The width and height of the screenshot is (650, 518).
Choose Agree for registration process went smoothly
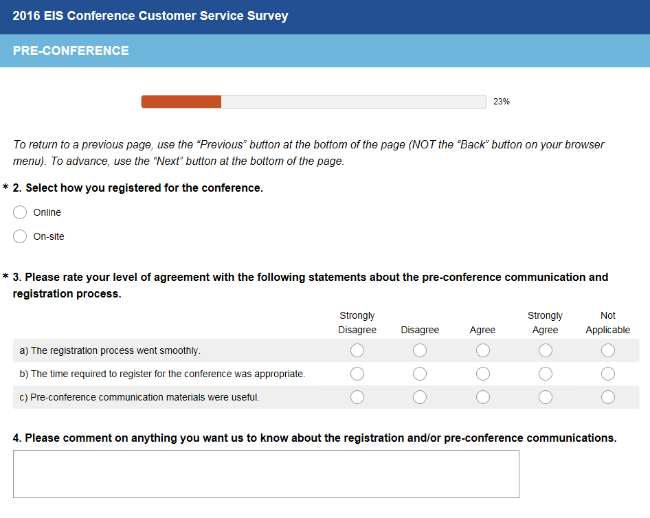click(x=483, y=350)
